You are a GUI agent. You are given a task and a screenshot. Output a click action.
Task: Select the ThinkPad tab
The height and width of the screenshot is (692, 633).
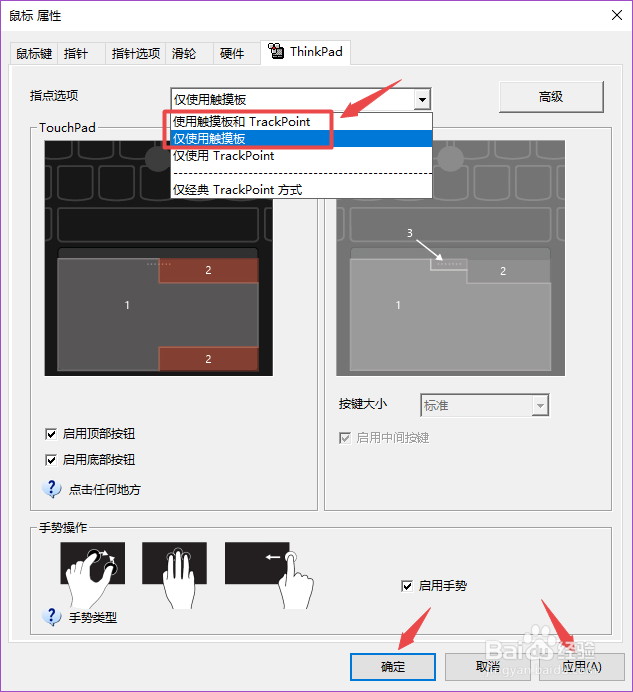pos(305,52)
